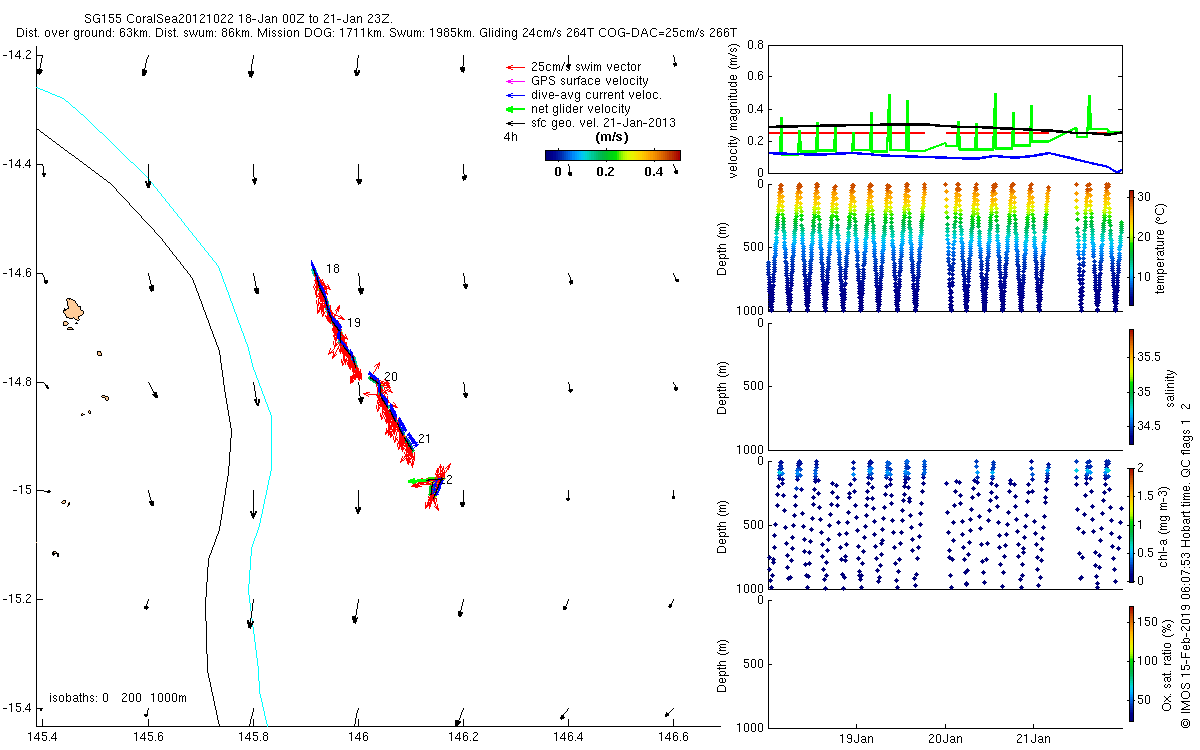Click the '21Jan' time axis label
1200x750 pixels.
pos(1033,739)
